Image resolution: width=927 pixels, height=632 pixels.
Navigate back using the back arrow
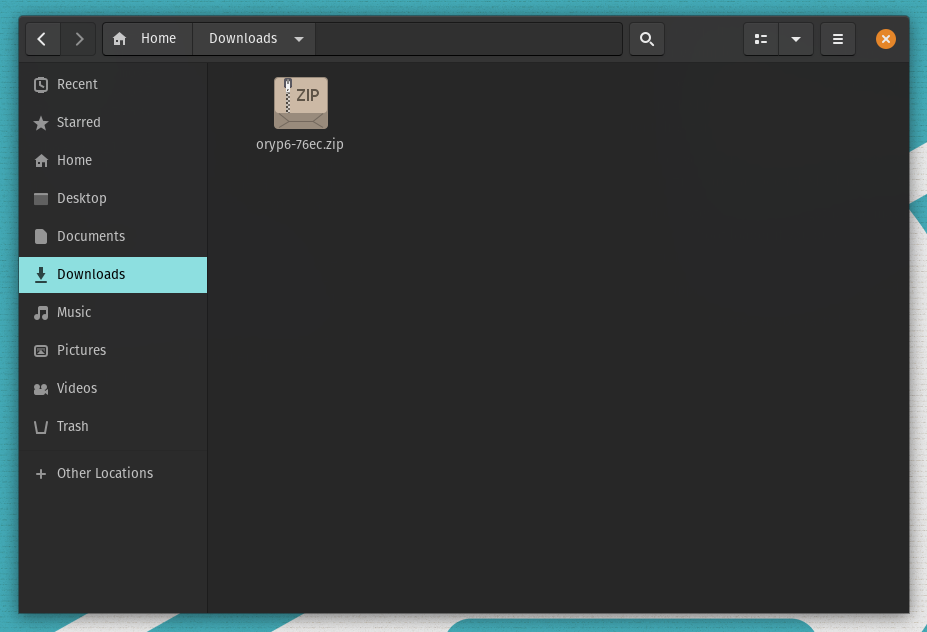tap(42, 38)
